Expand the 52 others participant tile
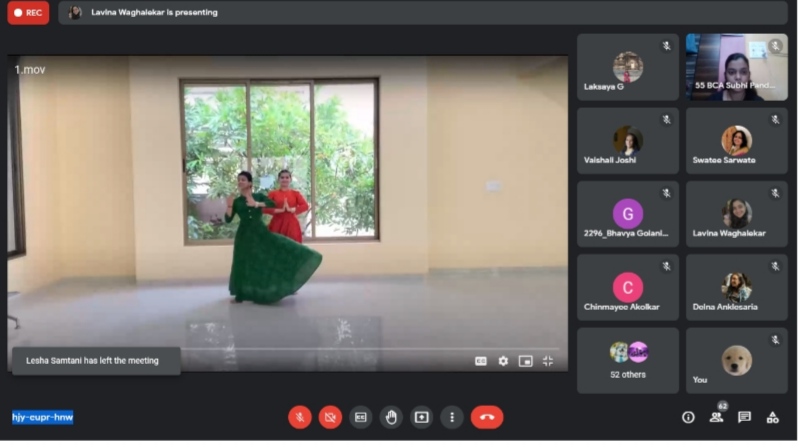The width and height of the screenshot is (799, 448). click(x=628, y=360)
